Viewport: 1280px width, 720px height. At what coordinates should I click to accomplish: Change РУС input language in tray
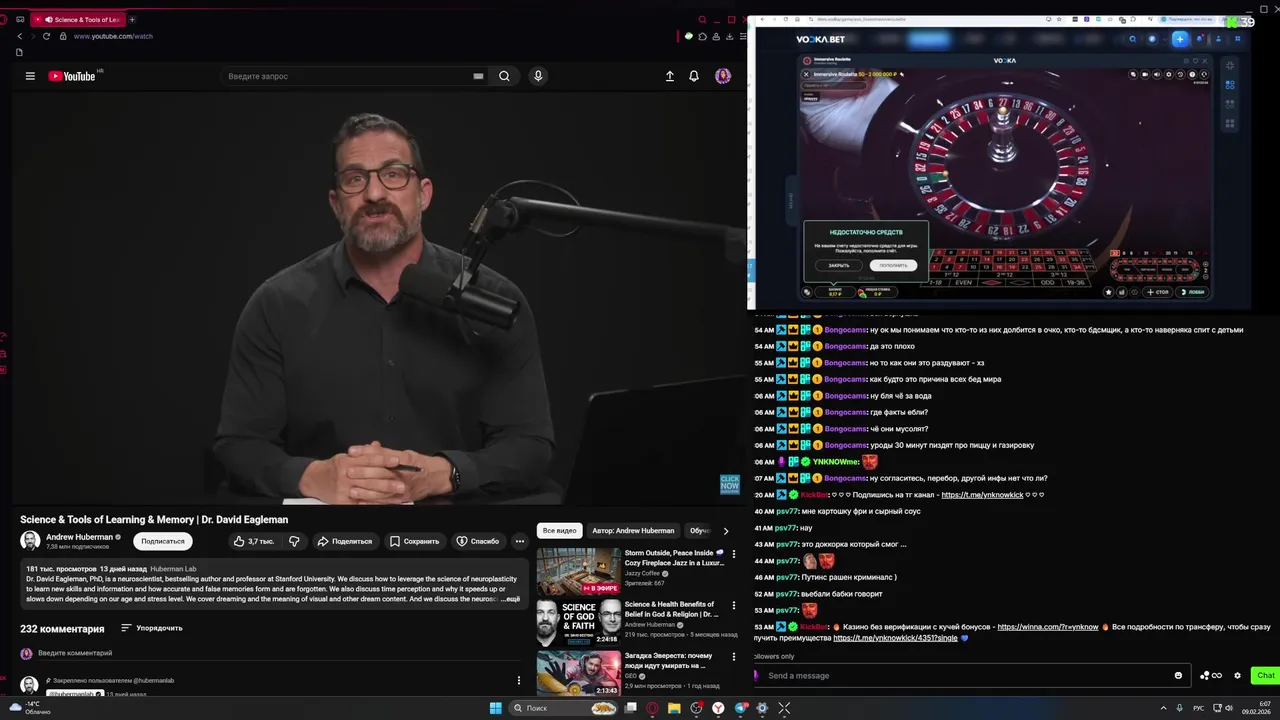(1198, 708)
